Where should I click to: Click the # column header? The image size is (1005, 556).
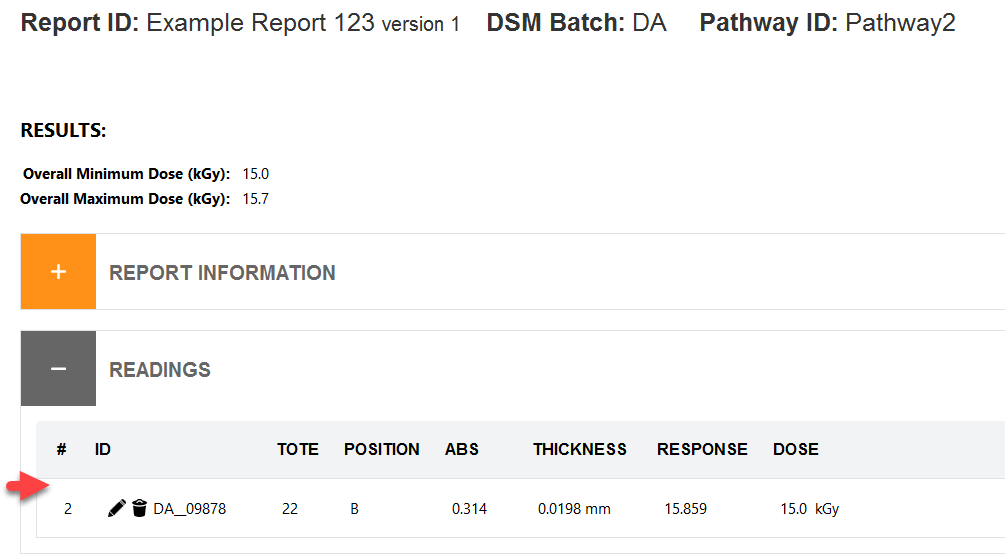(x=62, y=450)
